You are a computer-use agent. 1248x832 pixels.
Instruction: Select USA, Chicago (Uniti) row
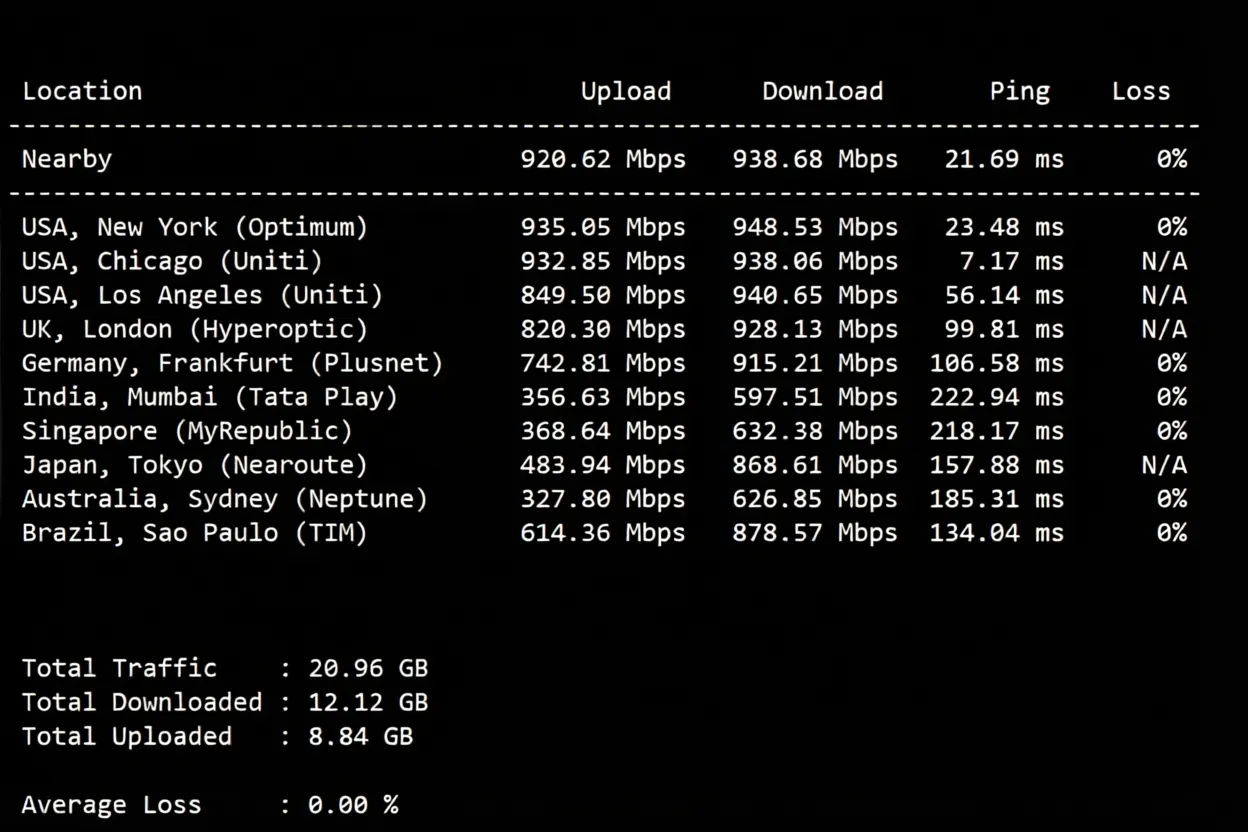click(604, 261)
